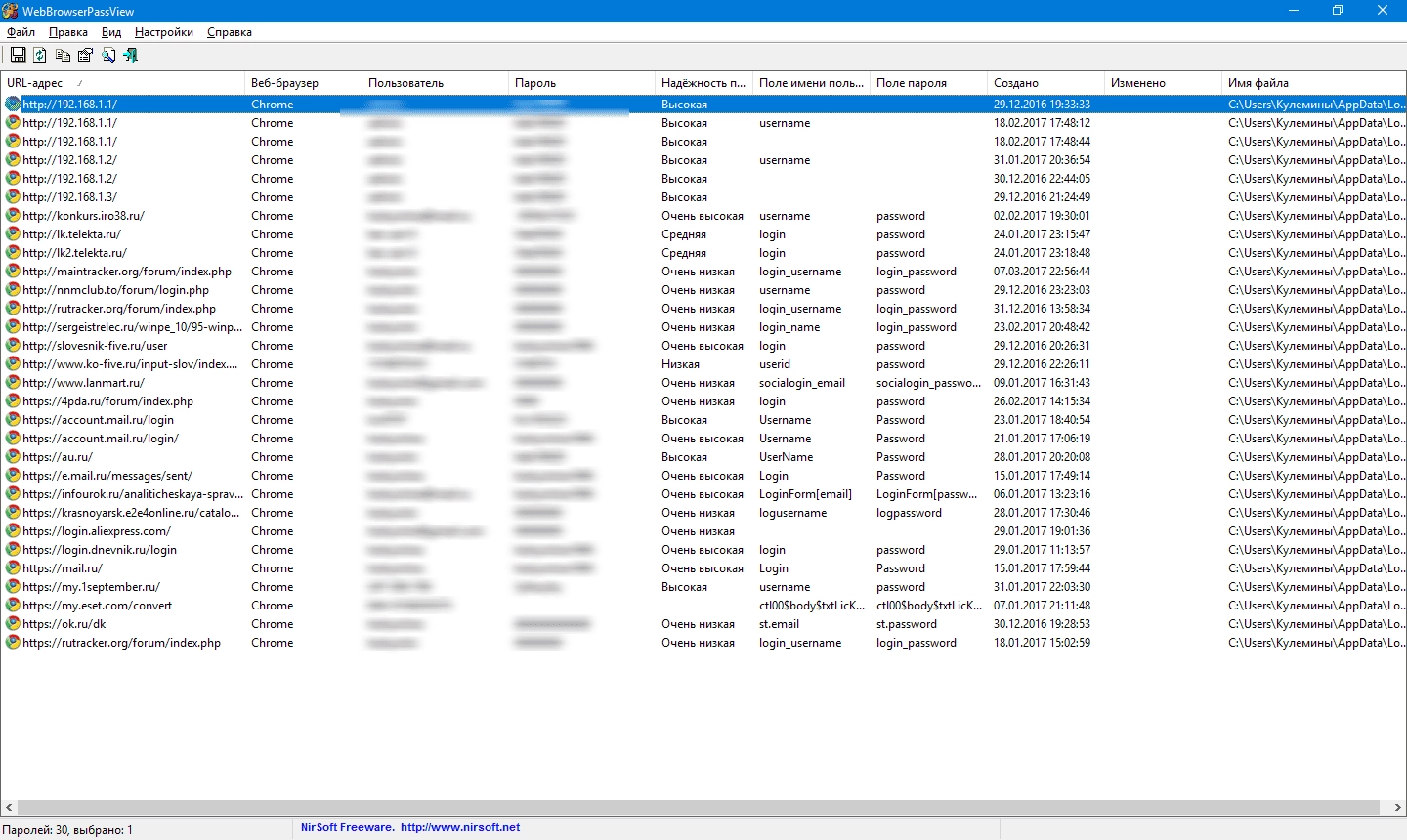Click the Chrome icon on the slovesnik-five.ru row
This screenshot has height=840, width=1407.
13,346
